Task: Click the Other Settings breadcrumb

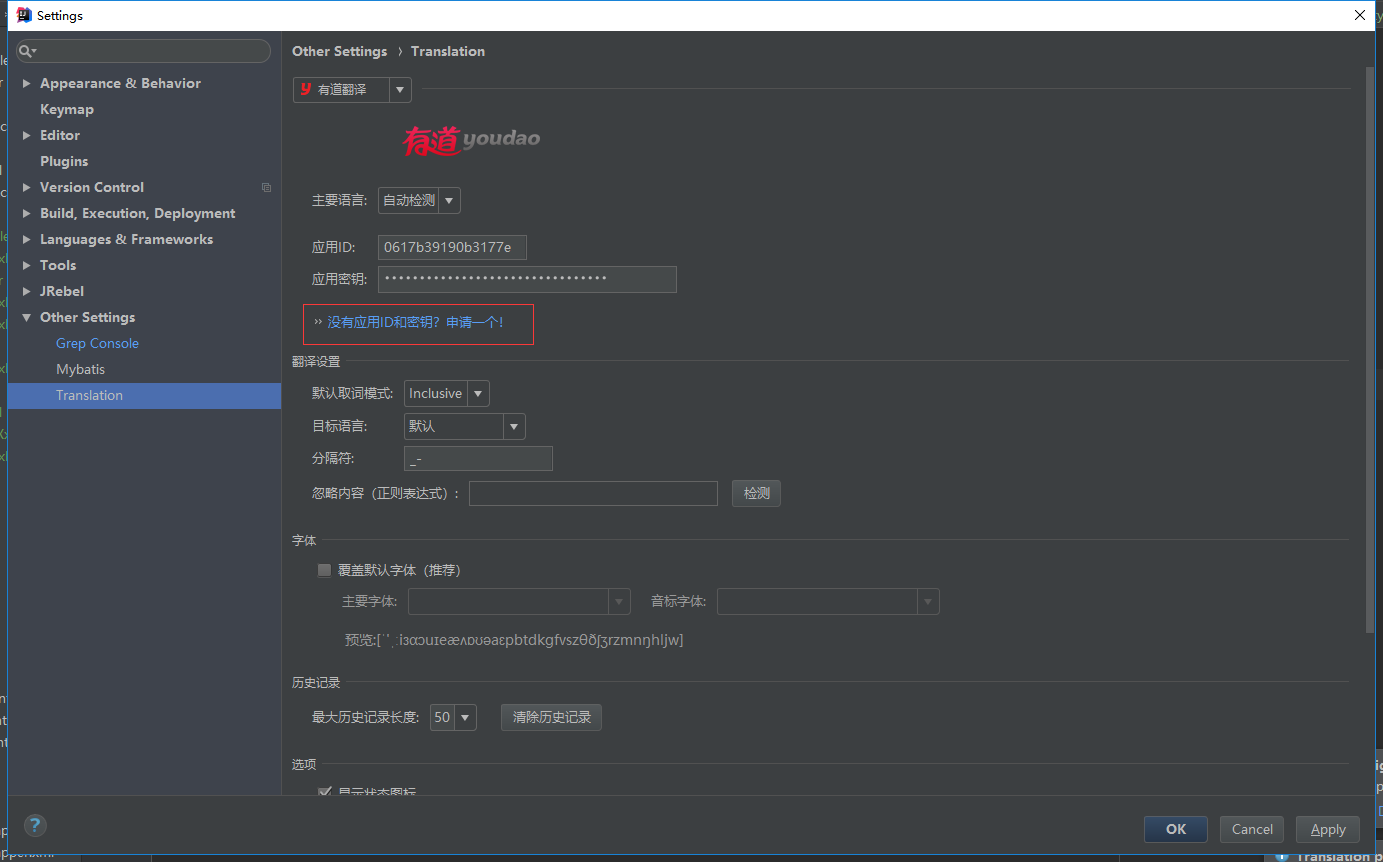Action: (x=339, y=51)
